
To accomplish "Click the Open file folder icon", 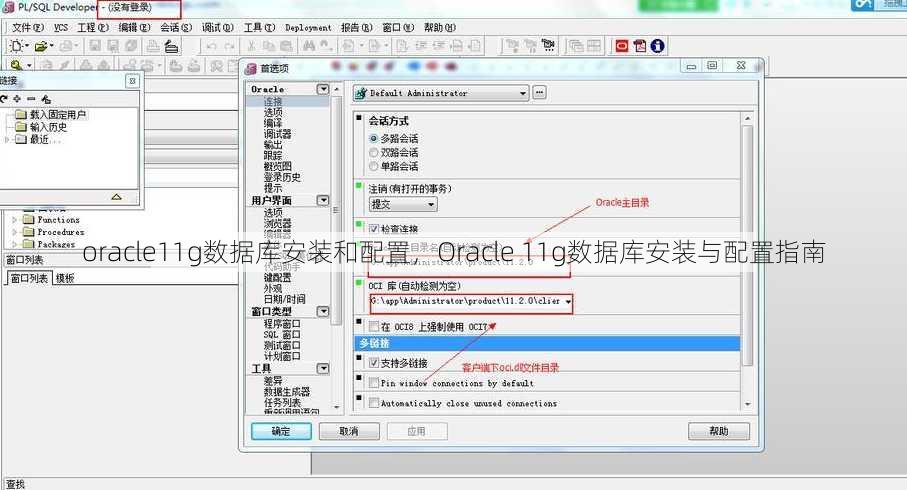I will 40,46.
